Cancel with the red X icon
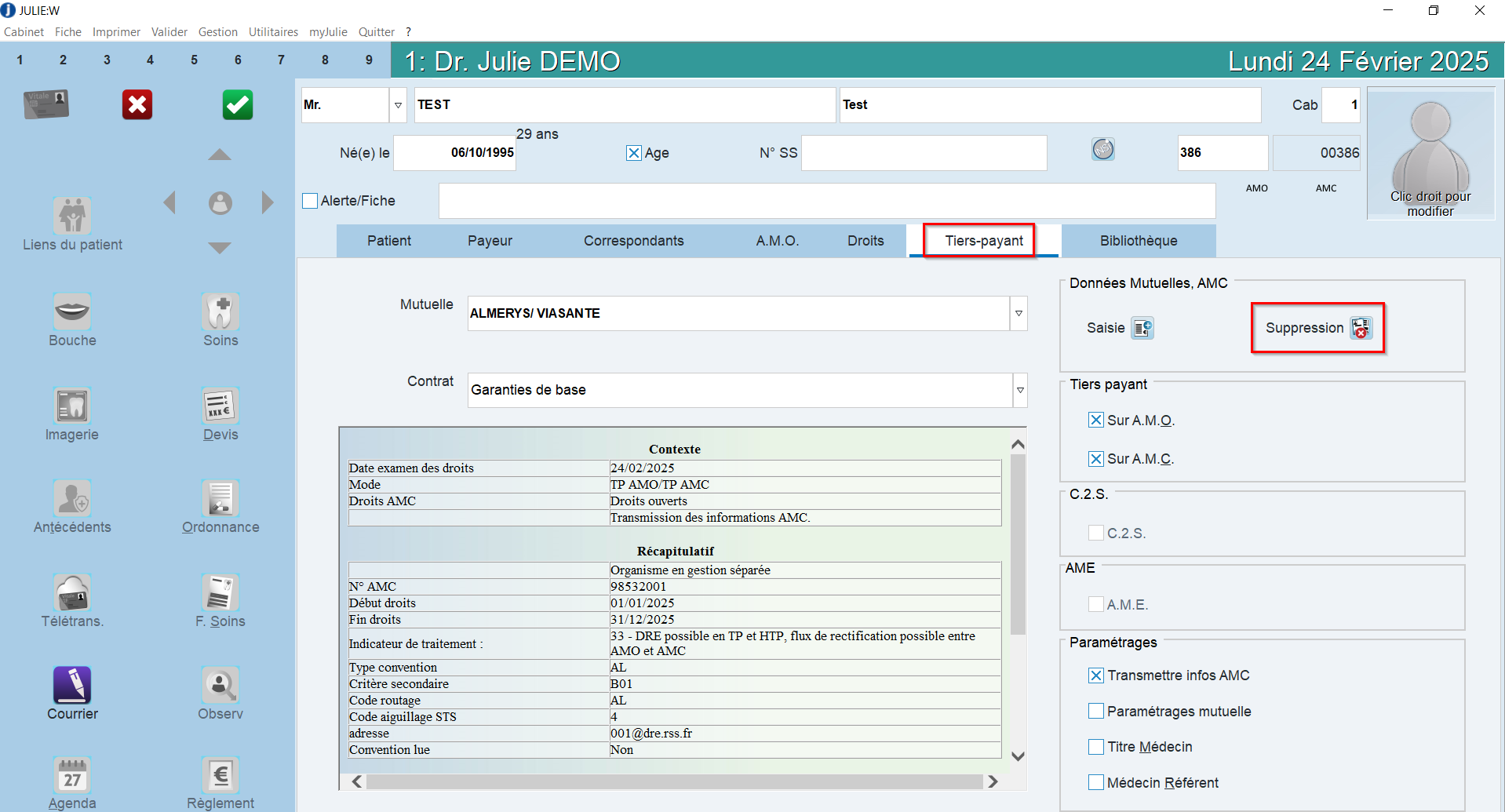Image resolution: width=1505 pixels, height=812 pixels. (137, 104)
